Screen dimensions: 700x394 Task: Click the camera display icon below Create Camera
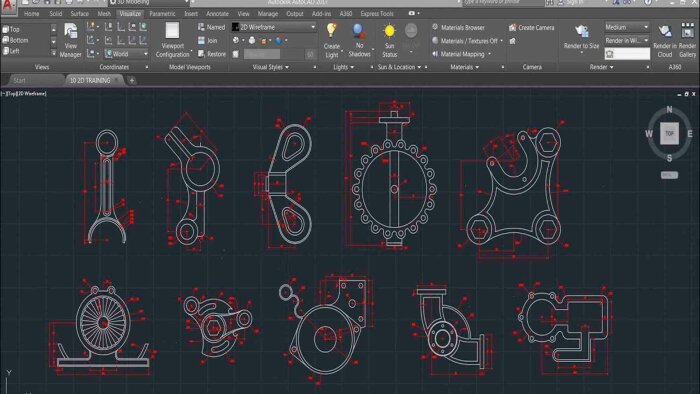tap(512, 41)
